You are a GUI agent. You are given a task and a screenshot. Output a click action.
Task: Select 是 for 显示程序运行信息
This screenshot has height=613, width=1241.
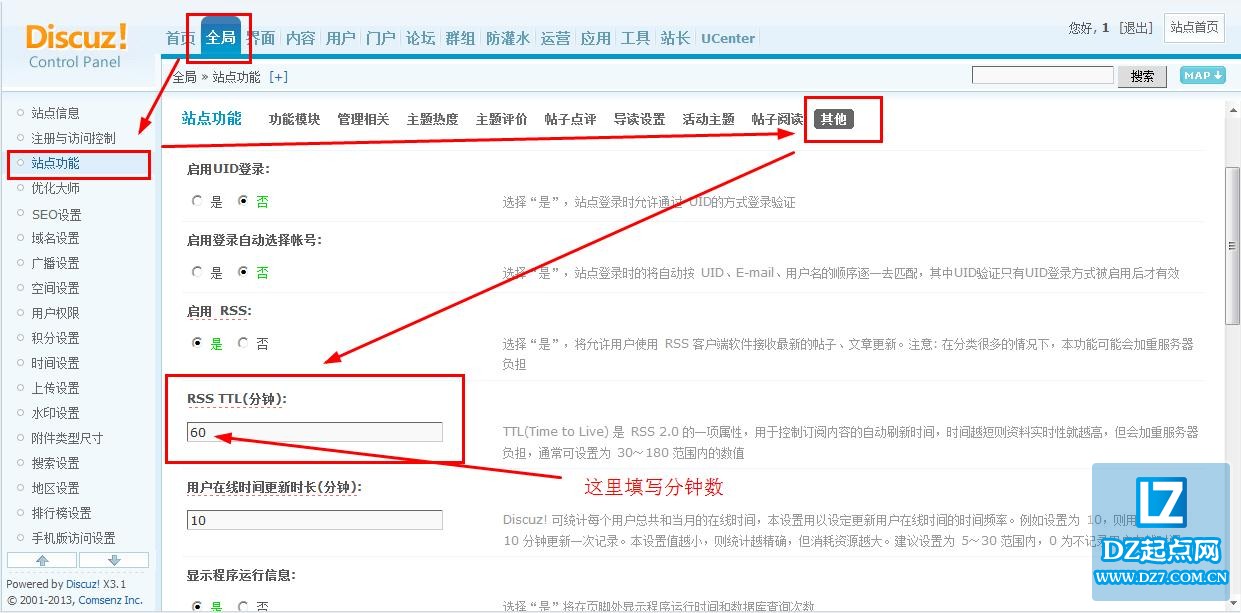coord(197,606)
